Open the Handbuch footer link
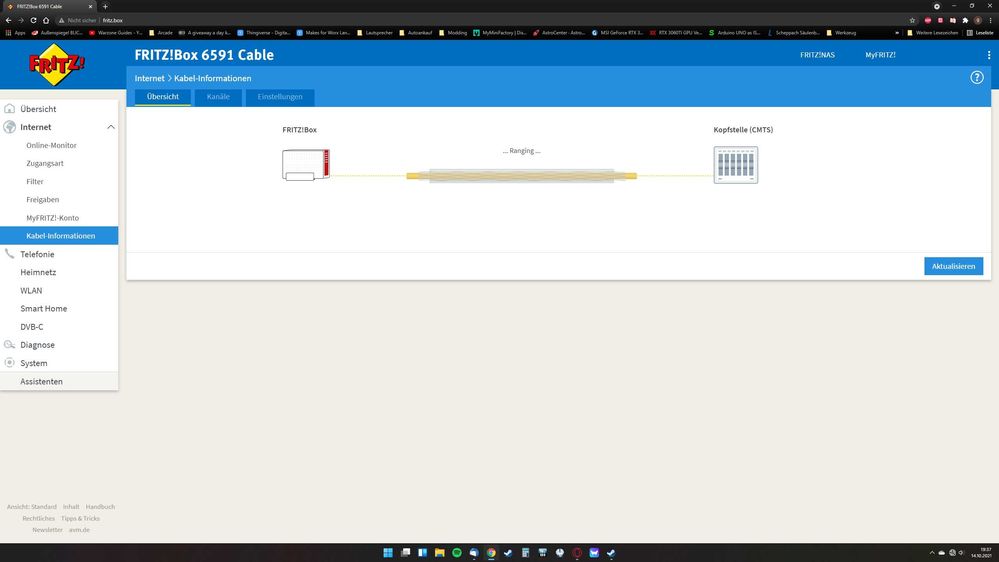Screen dimensions: 999x562 click(100, 507)
